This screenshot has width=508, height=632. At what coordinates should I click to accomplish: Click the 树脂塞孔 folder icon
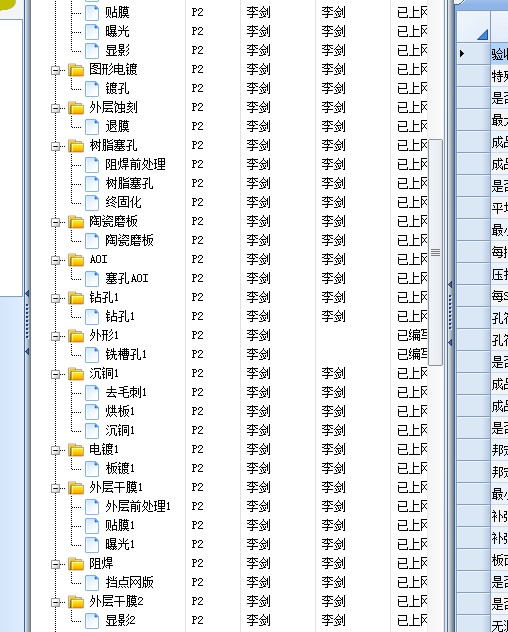pyautogui.click(x=76, y=146)
